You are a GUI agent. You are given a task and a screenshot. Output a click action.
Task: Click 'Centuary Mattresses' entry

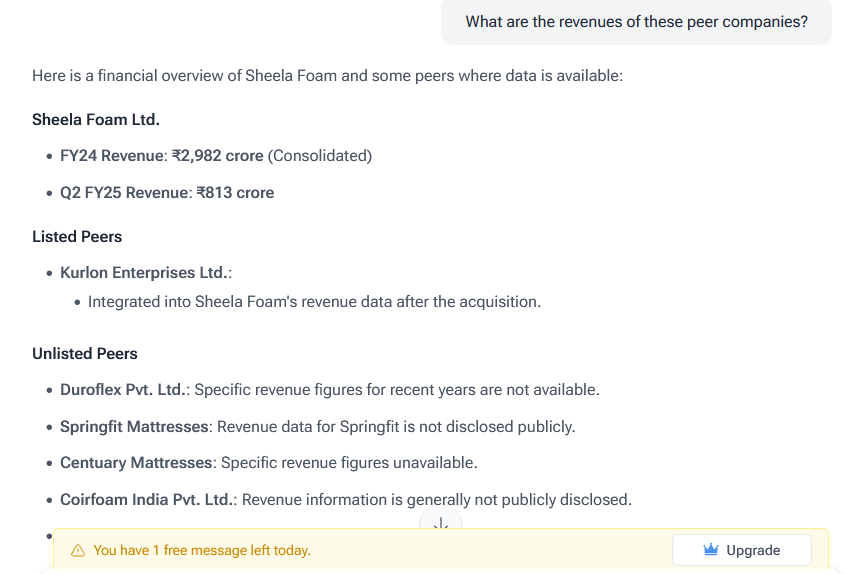[x=136, y=463]
